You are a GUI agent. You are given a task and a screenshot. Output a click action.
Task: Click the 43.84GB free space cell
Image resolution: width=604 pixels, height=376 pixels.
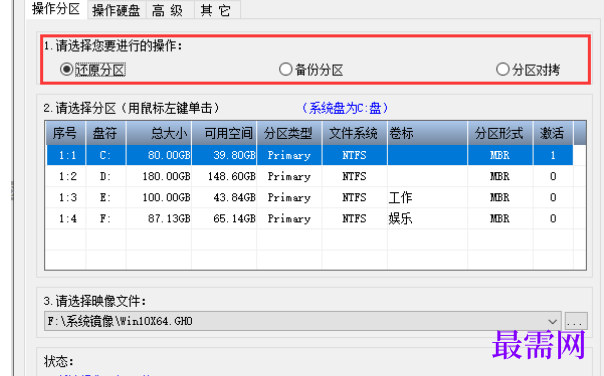(x=224, y=198)
